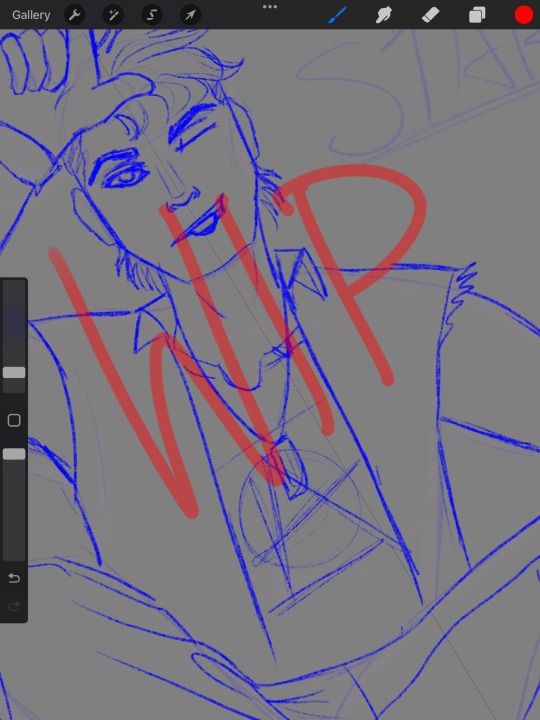The image size is (540, 720).
Task: Activate the Transform arrow tool
Action: click(190, 15)
